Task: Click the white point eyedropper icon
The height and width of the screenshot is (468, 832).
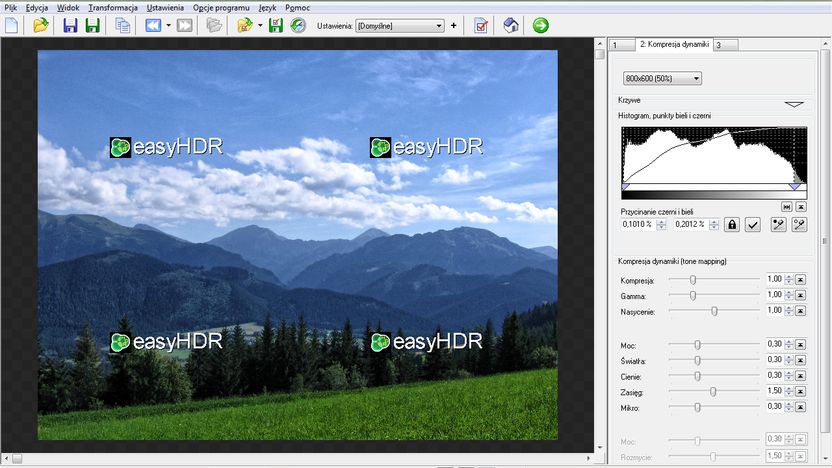Action: tap(799, 224)
